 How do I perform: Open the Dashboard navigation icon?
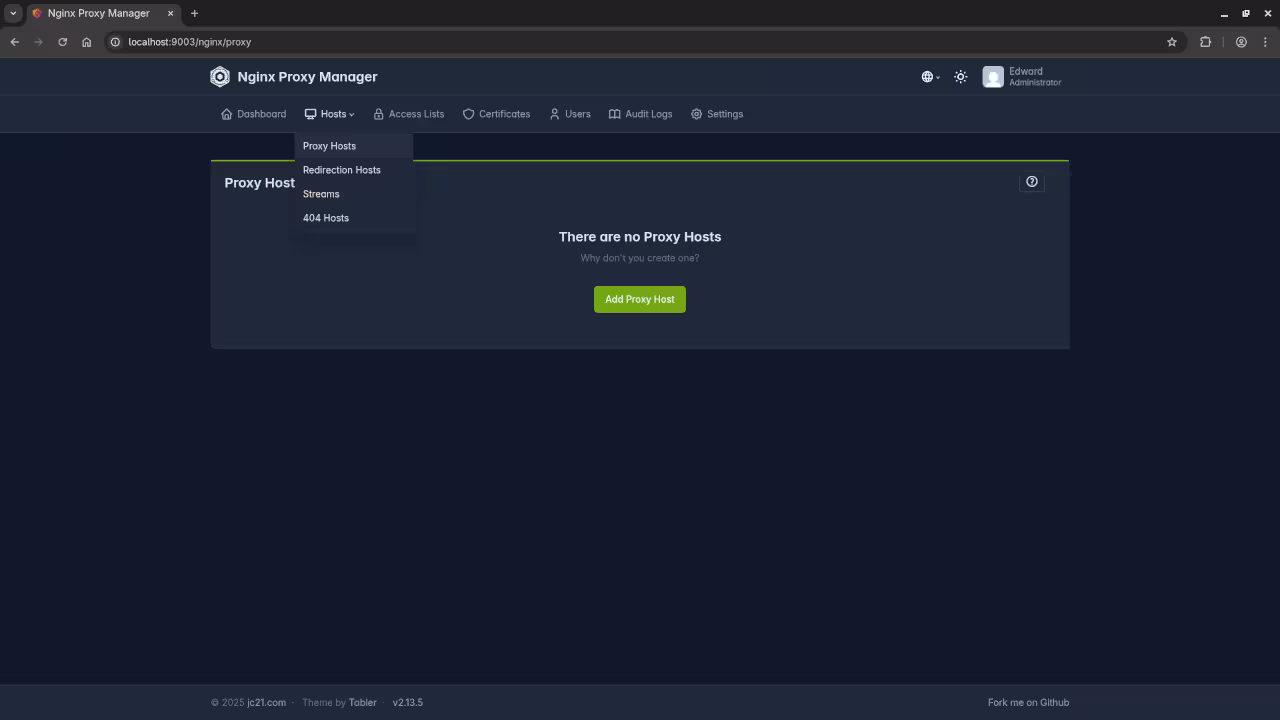pos(227,114)
